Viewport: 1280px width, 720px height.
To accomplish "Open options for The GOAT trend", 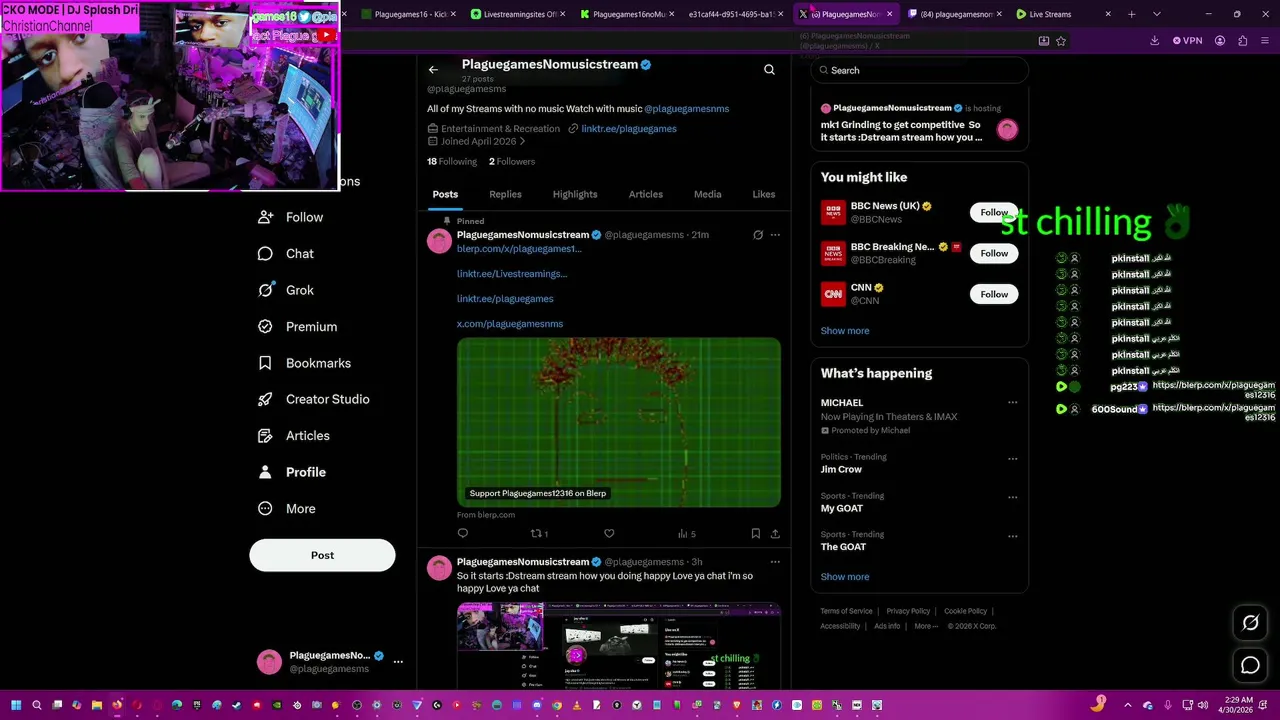I will coord(1012,536).
